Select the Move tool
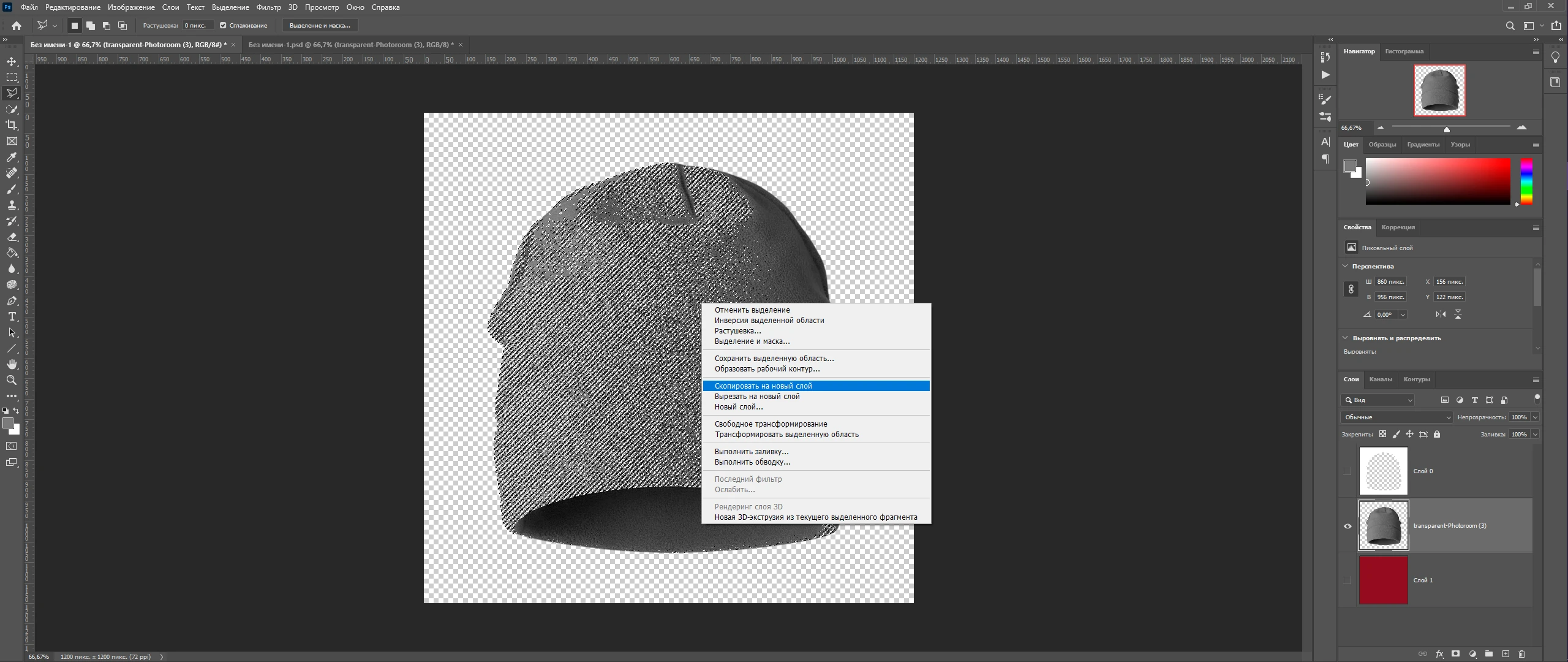Screen dimensions: 1568x662 click(x=12, y=61)
